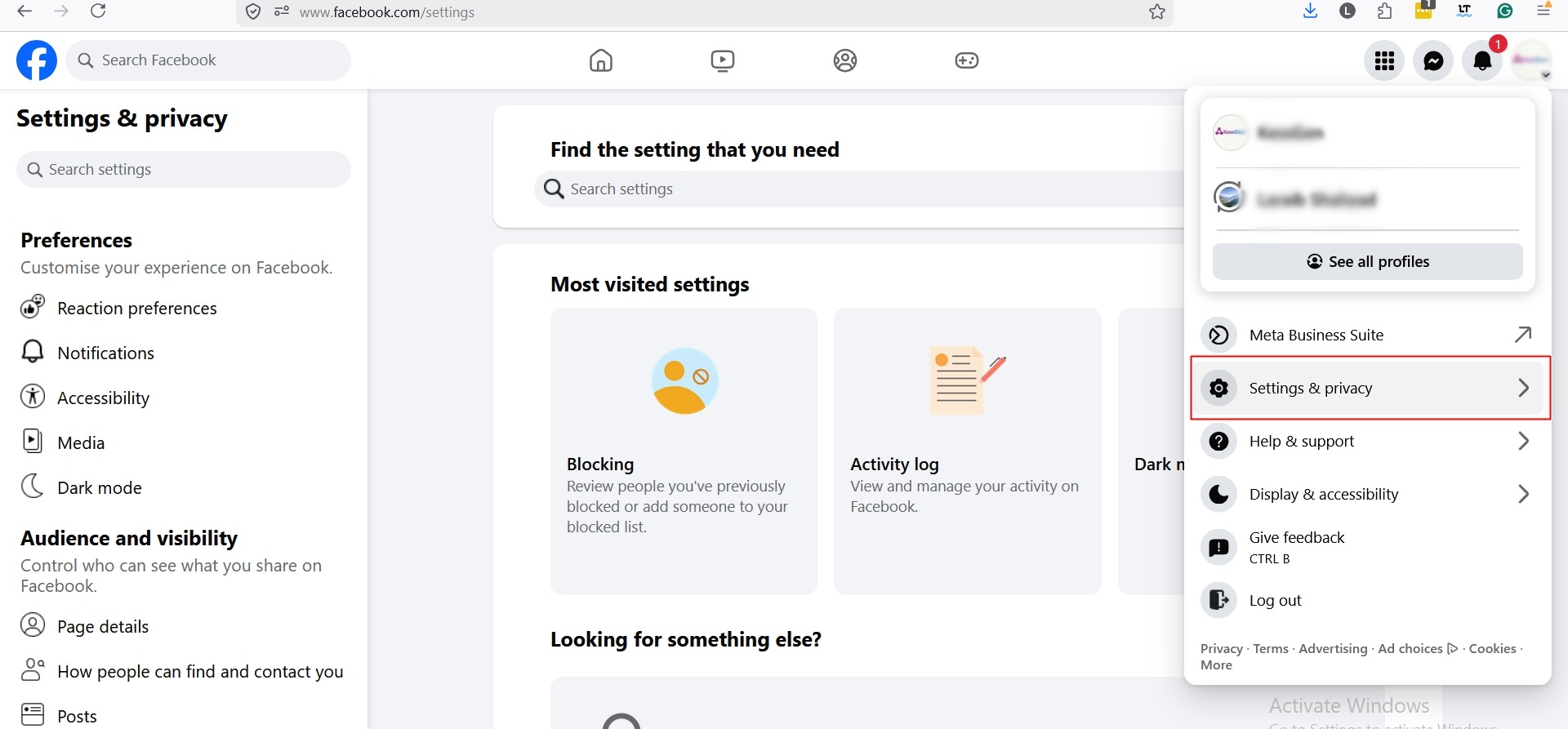Image resolution: width=1568 pixels, height=729 pixels.
Task: Open the browser downloads icon
Action: click(1311, 11)
